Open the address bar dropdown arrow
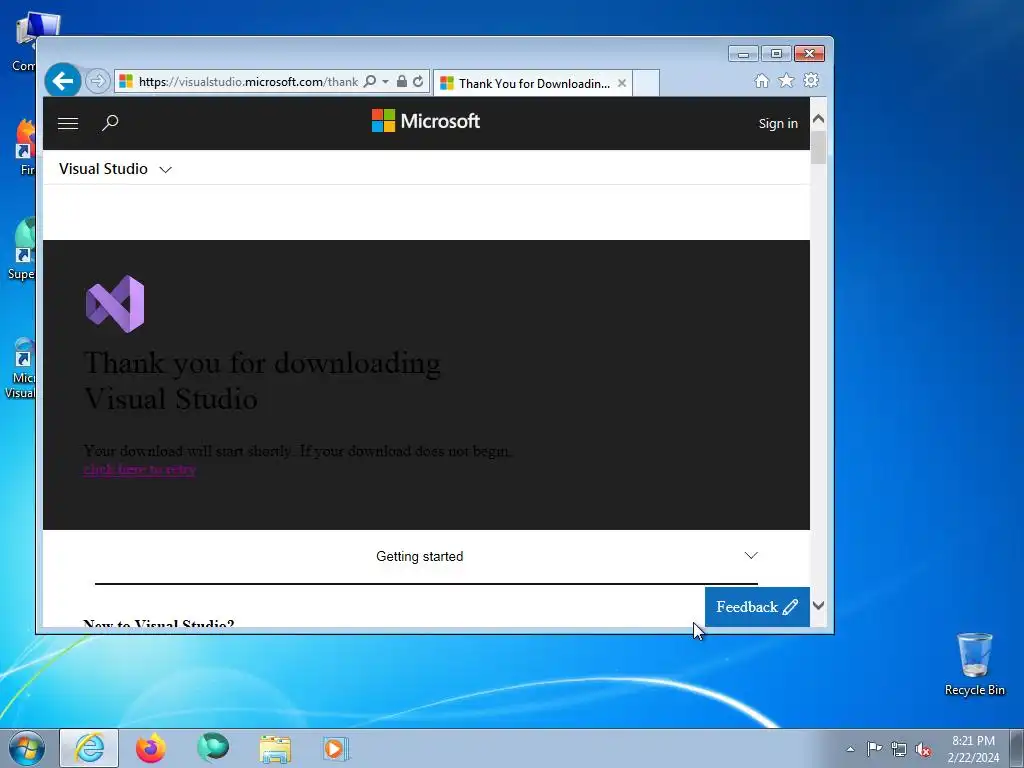The height and width of the screenshot is (768, 1024). coord(385,82)
